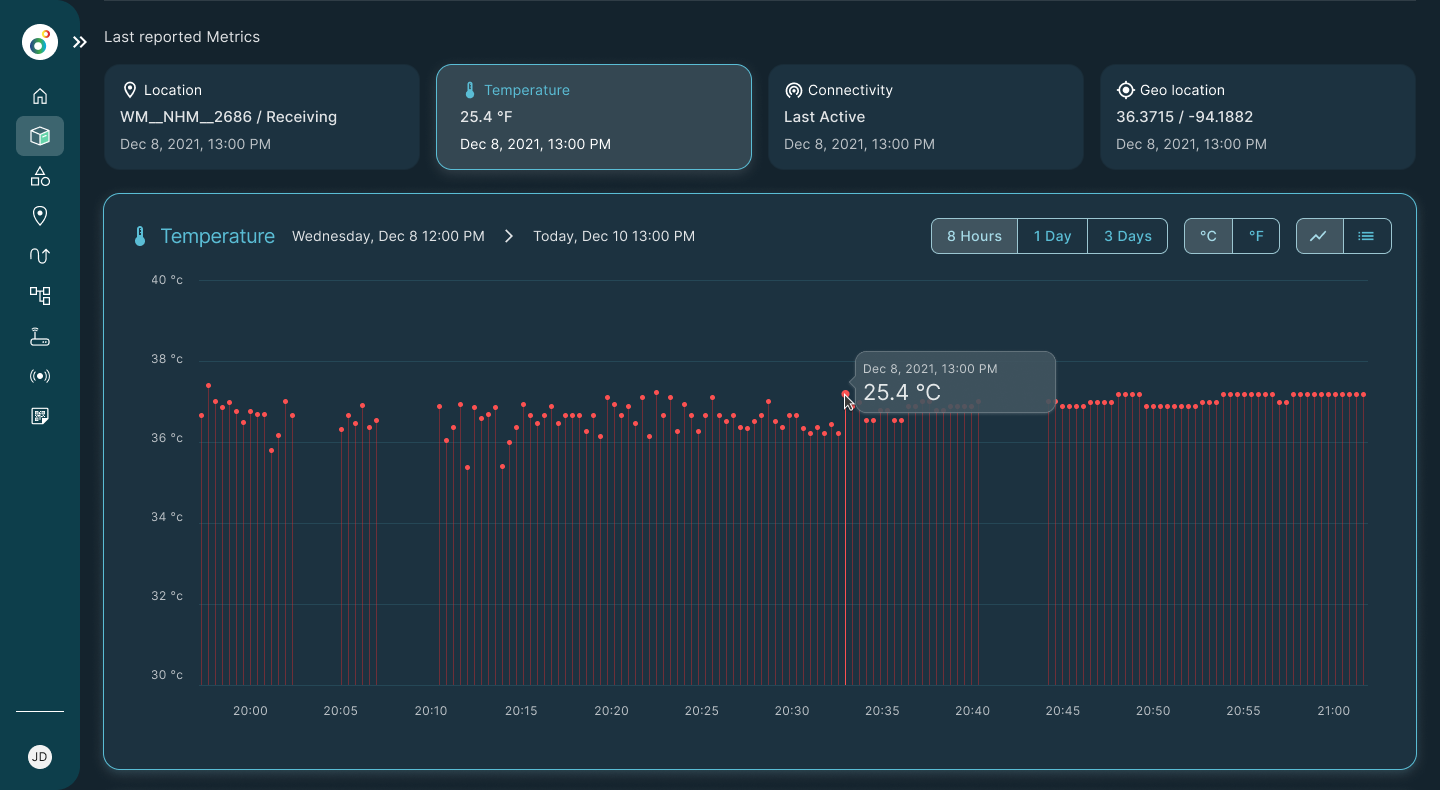Click the thermometer icon in Temperature card
Screen dimensions: 1440x790
tap(470, 90)
